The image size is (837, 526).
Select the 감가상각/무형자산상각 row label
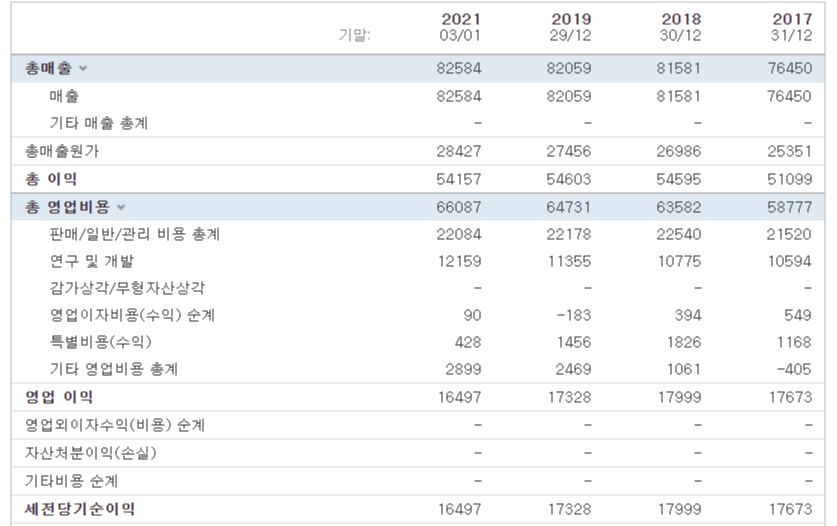127,288
